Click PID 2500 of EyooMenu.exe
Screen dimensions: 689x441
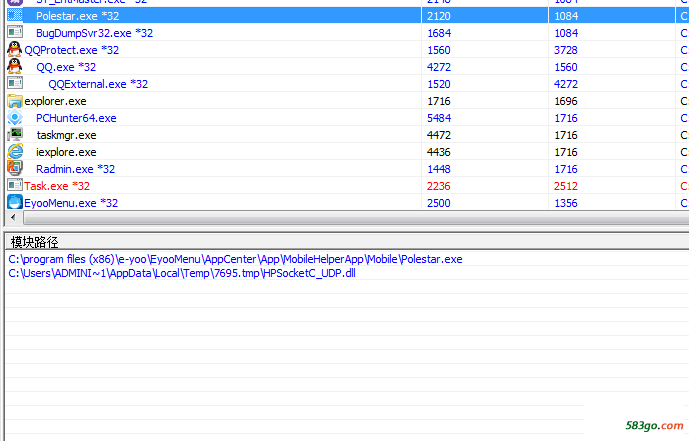click(439, 203)
